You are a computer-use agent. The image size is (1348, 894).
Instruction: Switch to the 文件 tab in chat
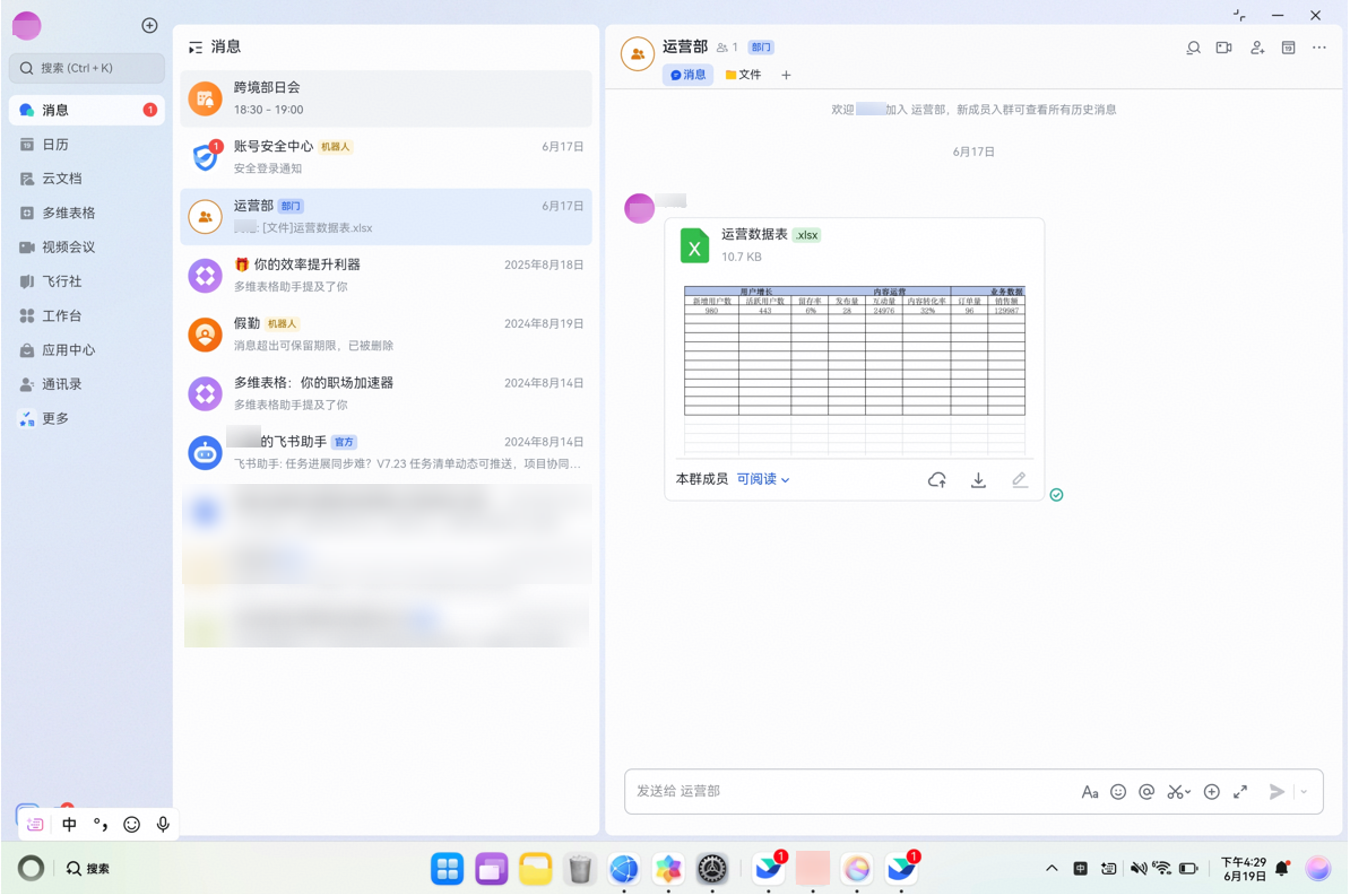point(743,75)
